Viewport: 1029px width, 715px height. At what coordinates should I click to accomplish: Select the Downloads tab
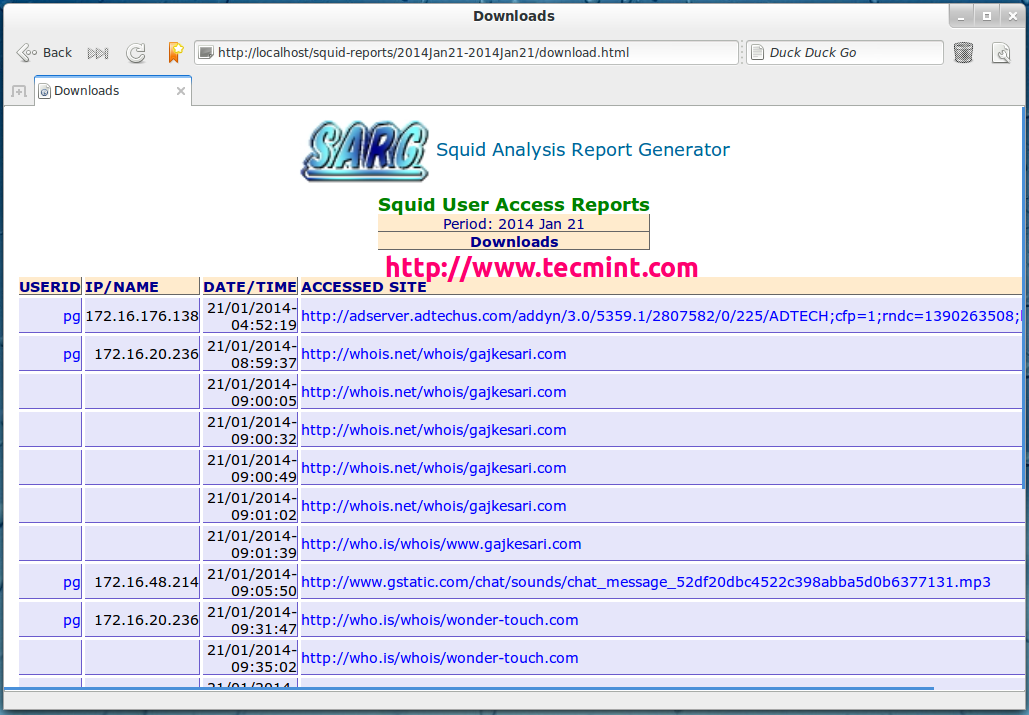[x=113, y=91]
